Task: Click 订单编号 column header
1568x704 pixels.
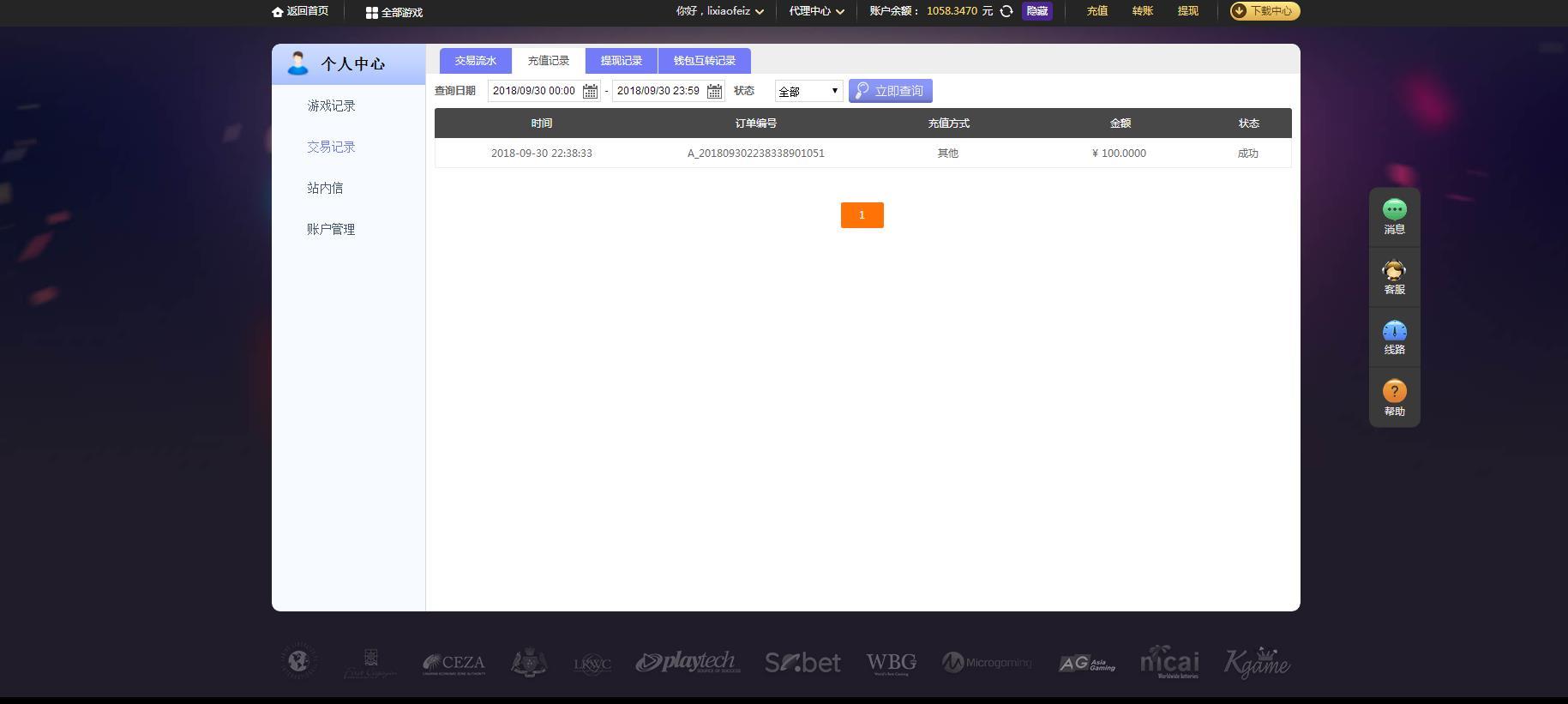Action: [x=756, y=123]
